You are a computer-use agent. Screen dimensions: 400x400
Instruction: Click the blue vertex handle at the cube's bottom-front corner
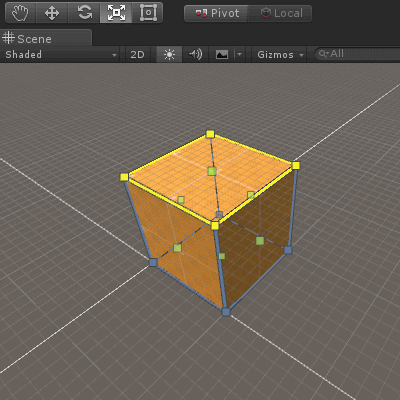pyautogui.click(x=226, y=312)
